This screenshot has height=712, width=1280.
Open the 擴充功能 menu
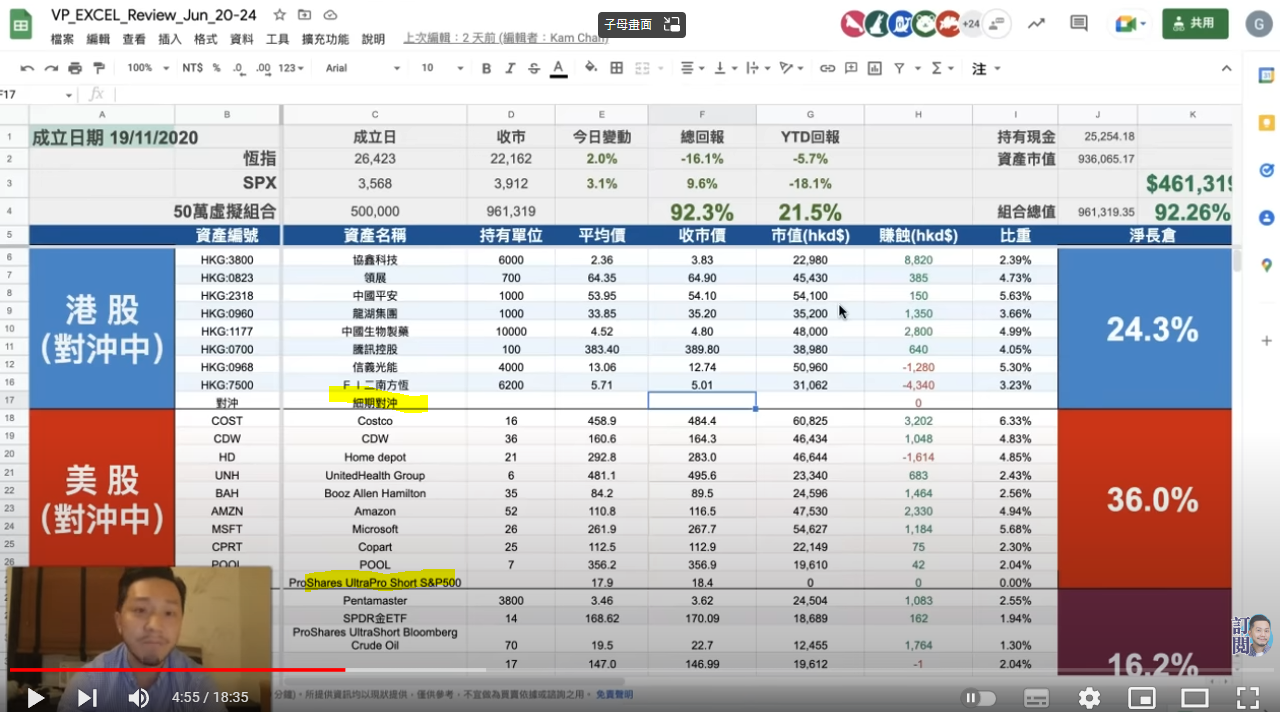pos(325,39)
